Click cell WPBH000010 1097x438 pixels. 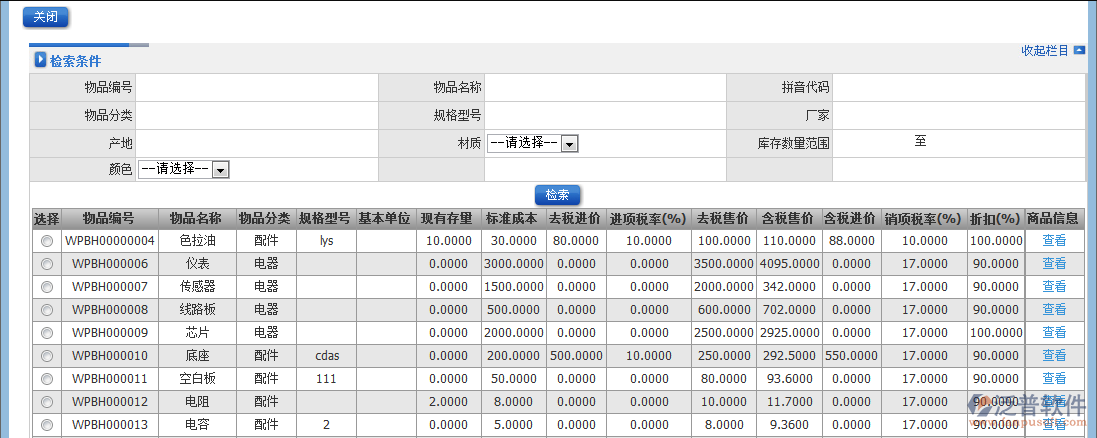(x=110, y=355)
